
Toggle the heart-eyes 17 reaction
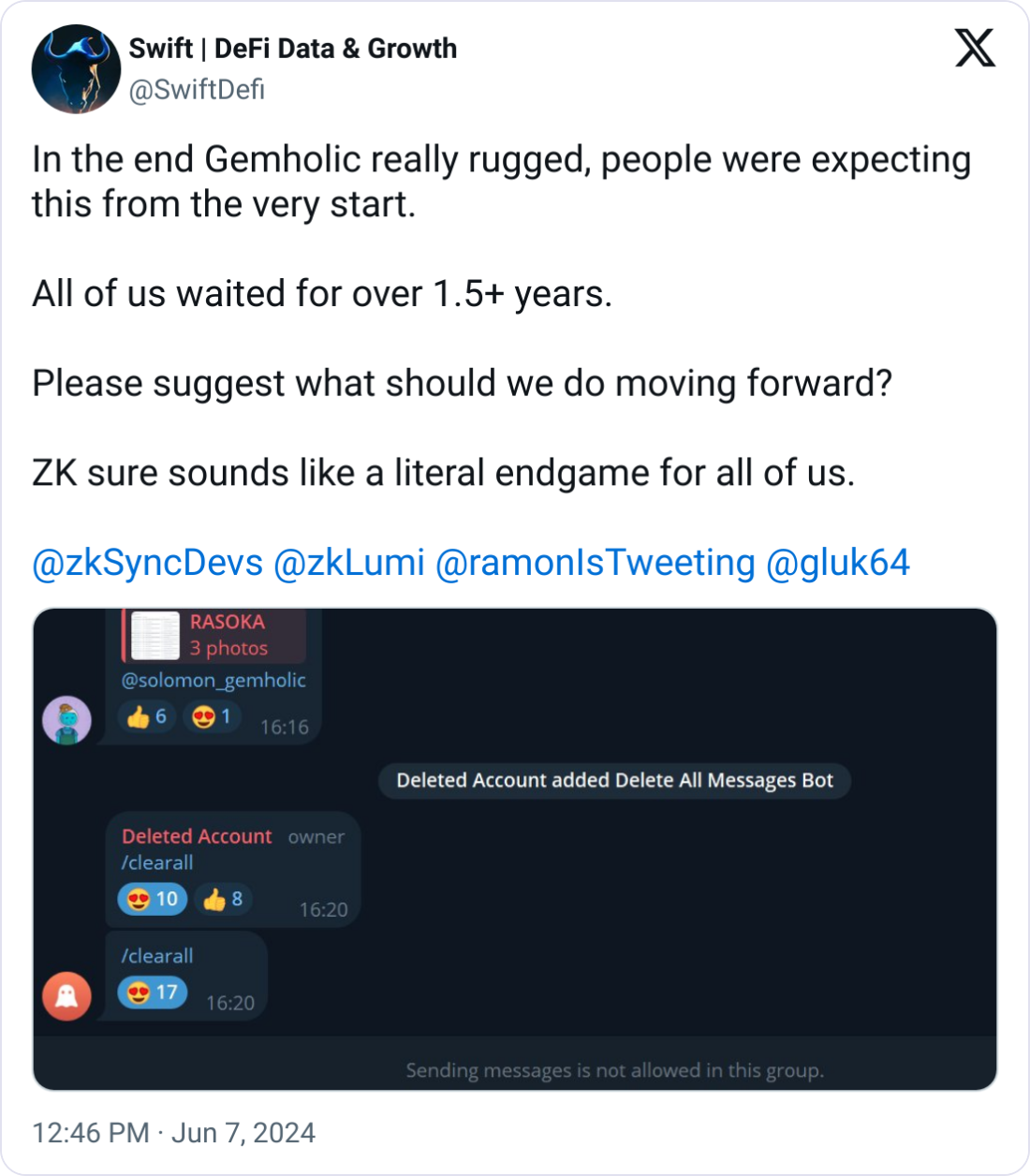click(x=153, y=992)
